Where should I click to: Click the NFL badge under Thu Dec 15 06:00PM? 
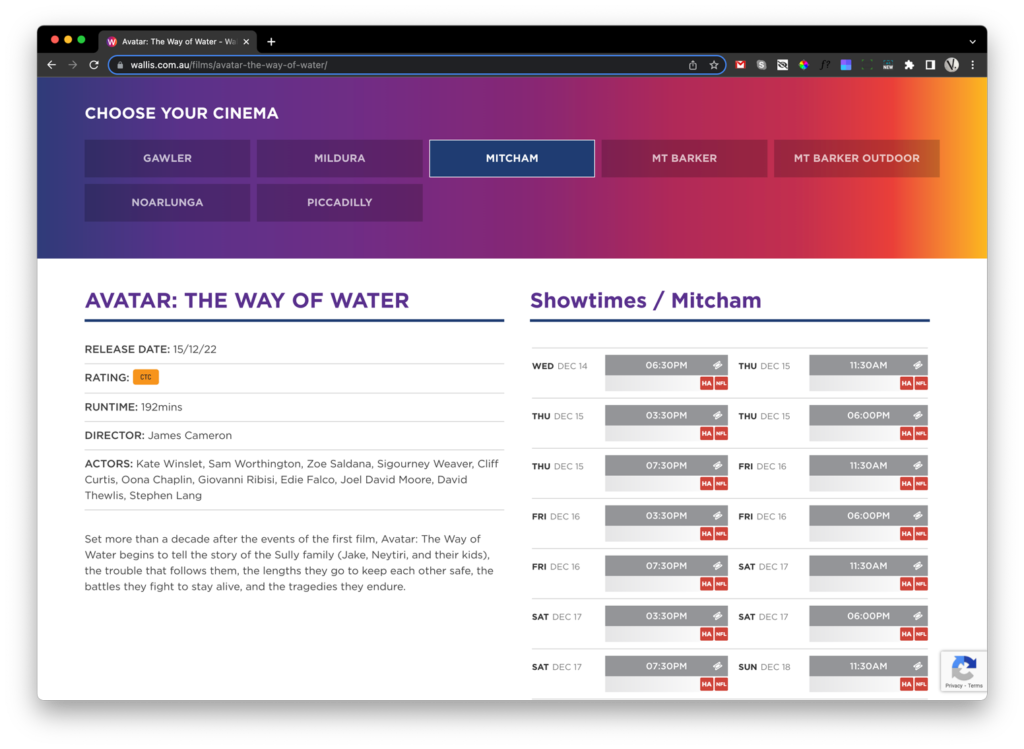tap(921, 434)
